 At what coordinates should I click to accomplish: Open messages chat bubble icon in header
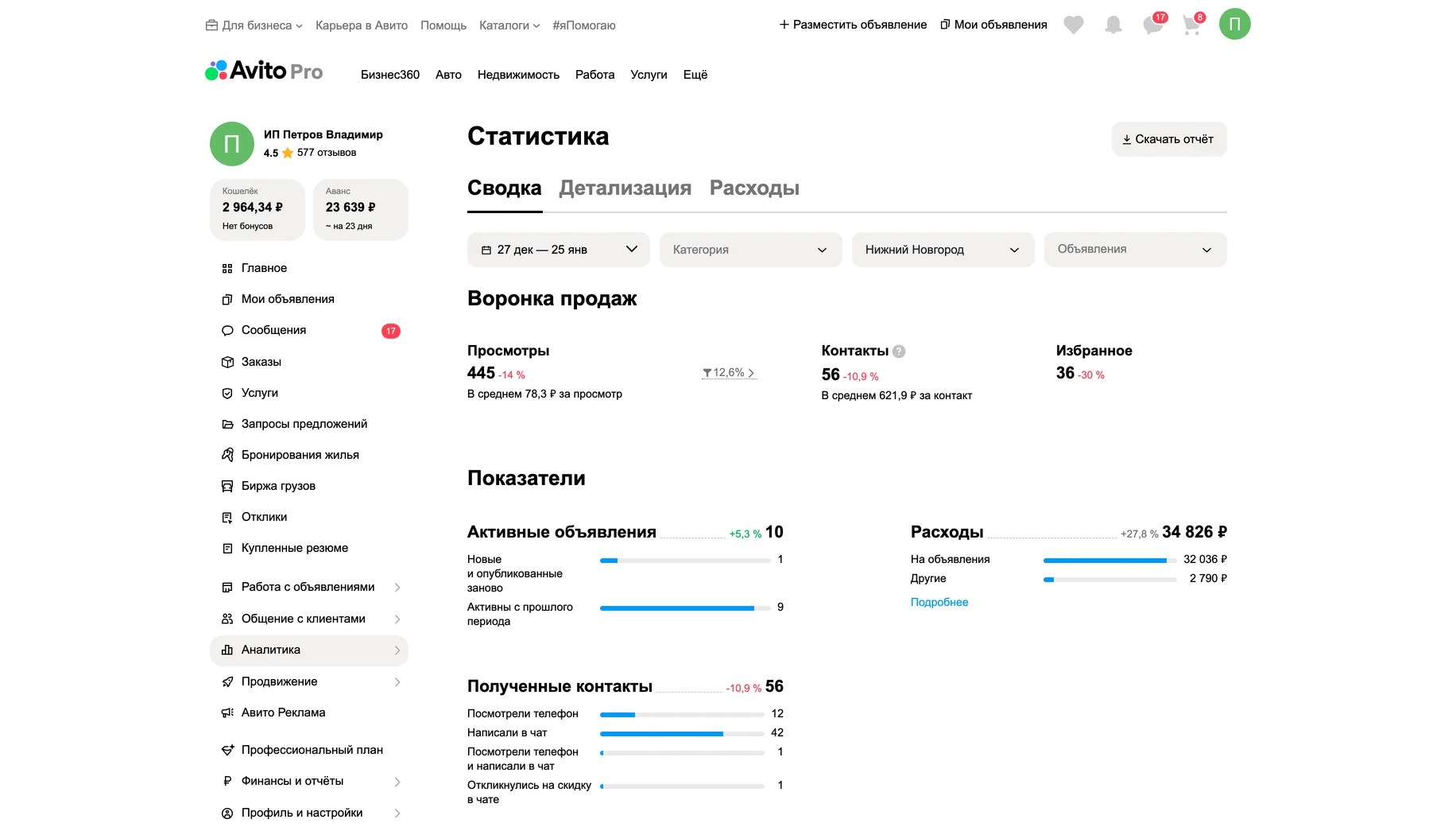(1152, 25)
